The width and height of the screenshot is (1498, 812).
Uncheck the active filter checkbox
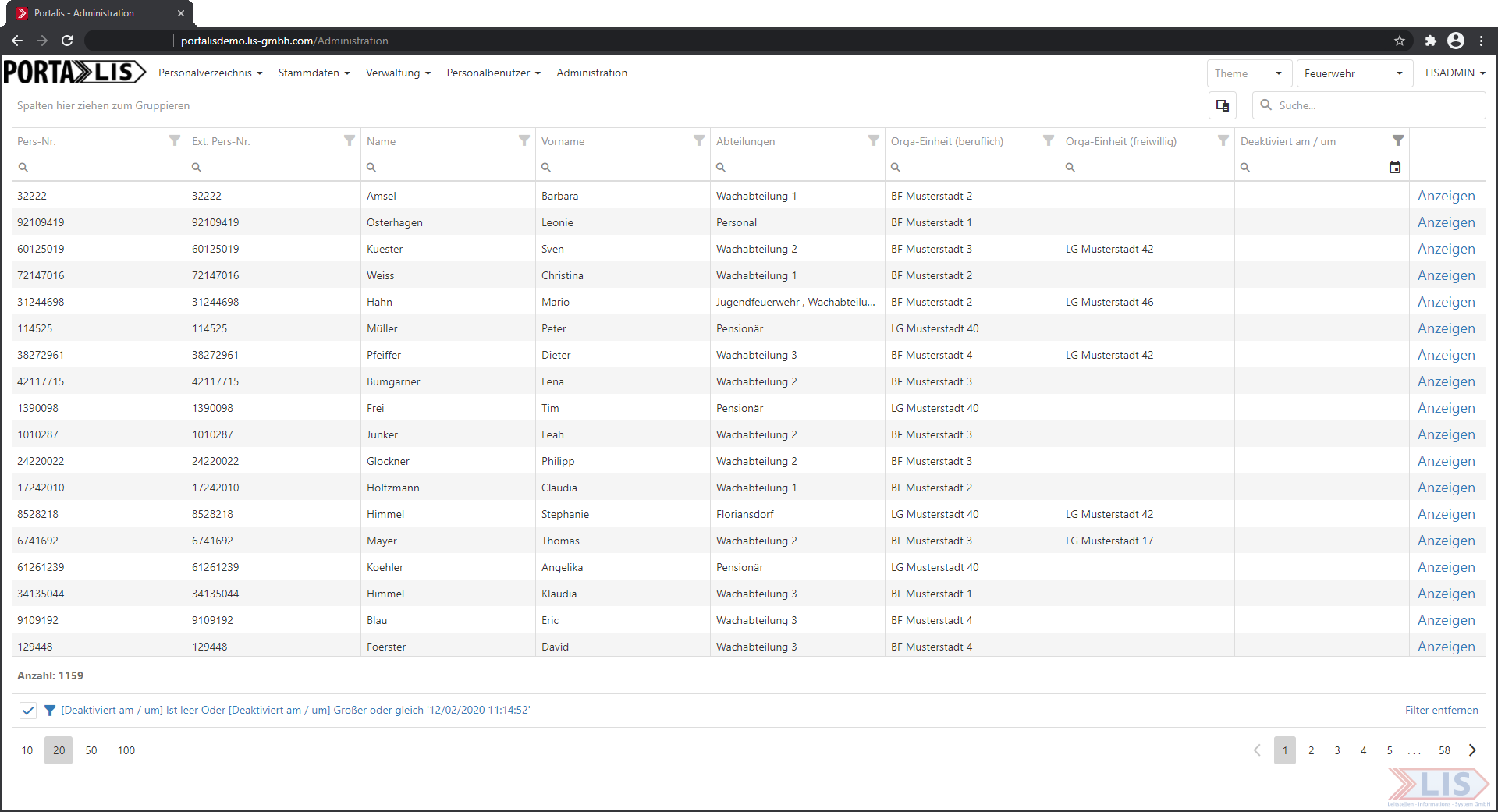[28, 711]
